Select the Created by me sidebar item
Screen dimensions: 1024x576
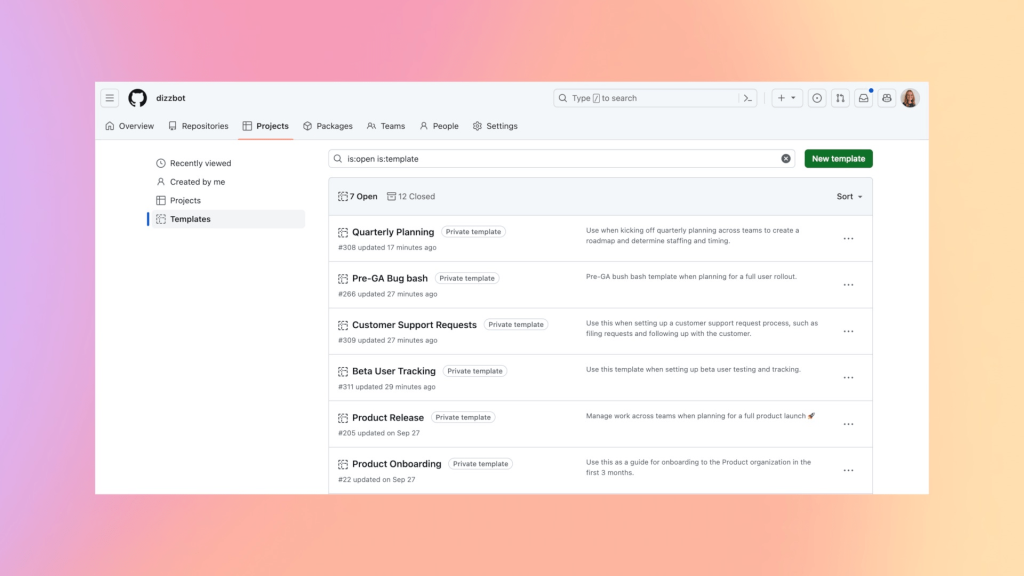tap(195, 182)
